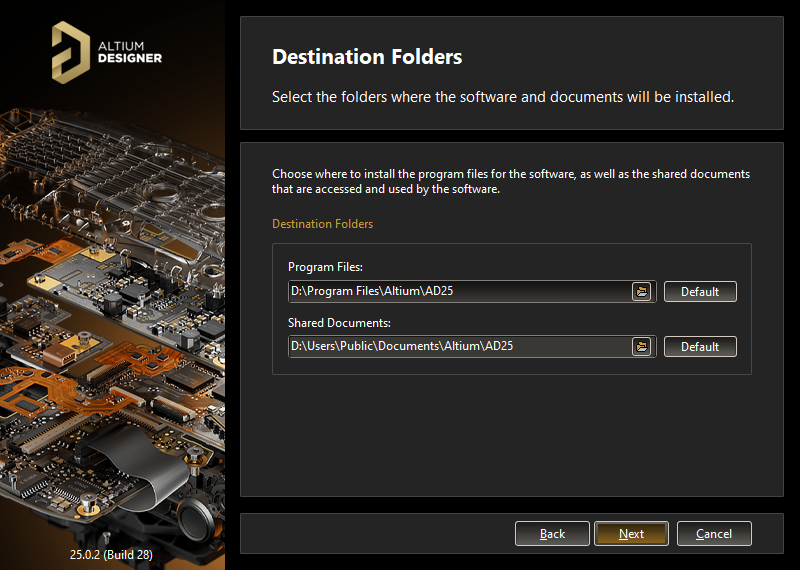Click the version text '25.0.2 (Build 28)'
Image resolution: width=800 pixels, height=570 pixels.
tap(111, 554)
